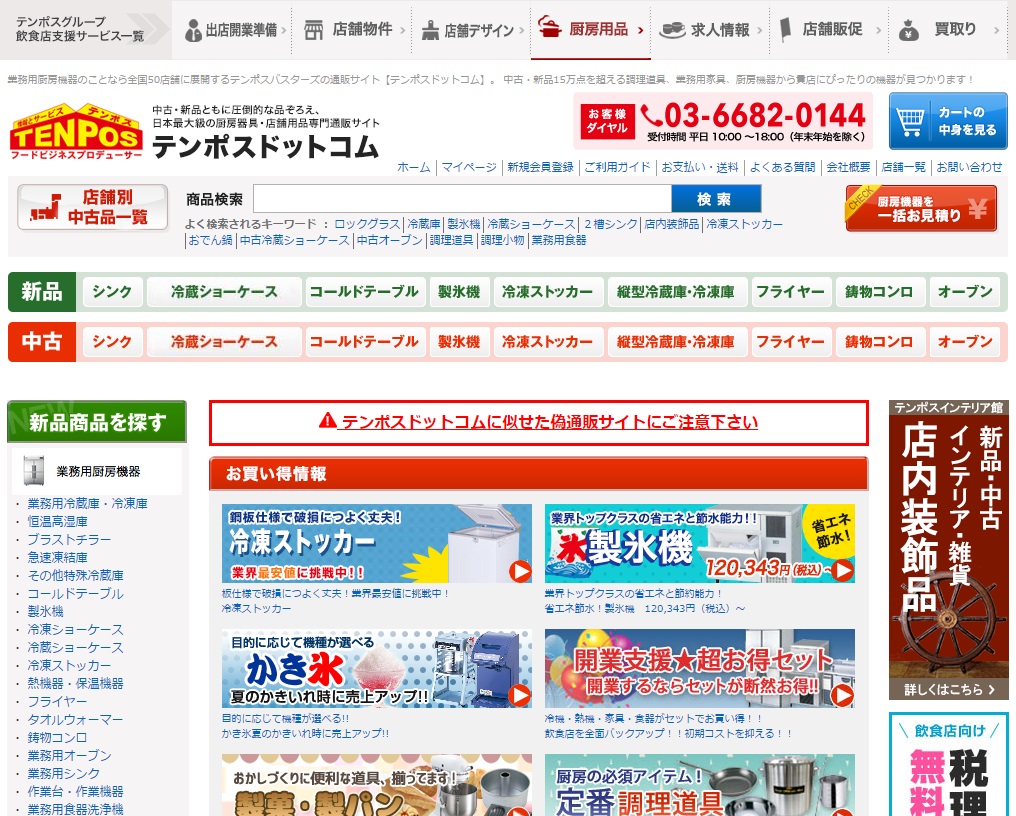This screenshot has width=1016, height=816.
Task: Click play arrow on かき氷 banner
Action: point(520,695)
